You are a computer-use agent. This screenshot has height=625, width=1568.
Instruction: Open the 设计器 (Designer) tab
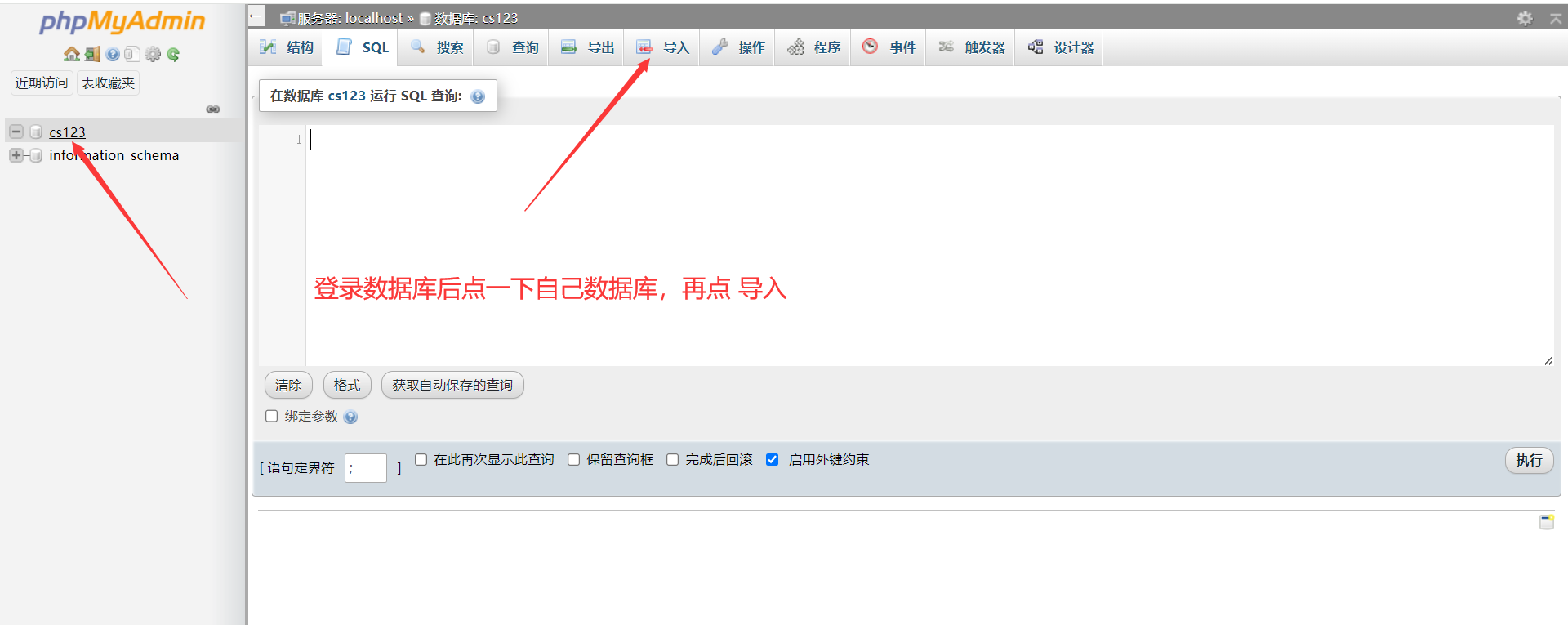1060,47
